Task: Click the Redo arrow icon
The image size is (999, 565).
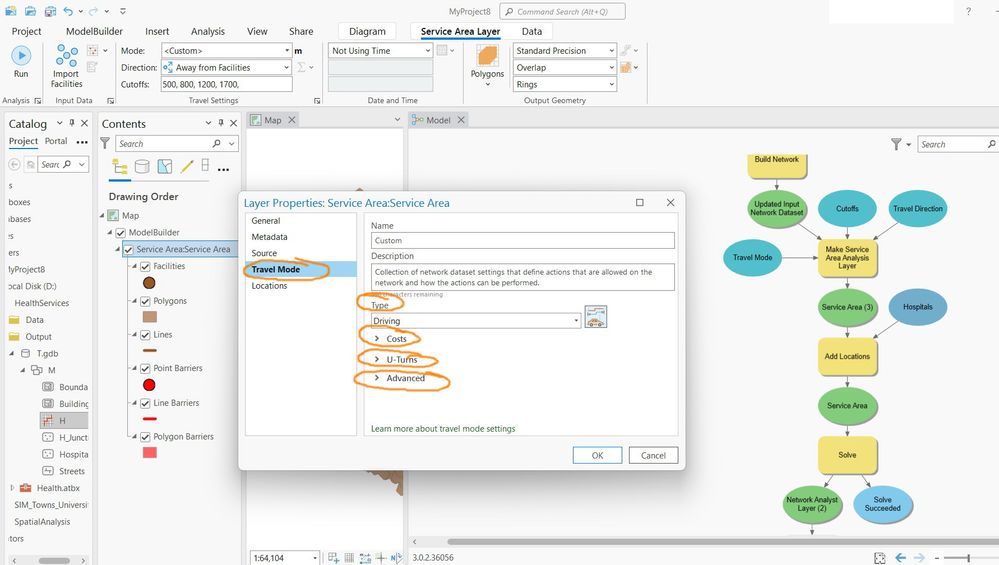Action: 94,11
